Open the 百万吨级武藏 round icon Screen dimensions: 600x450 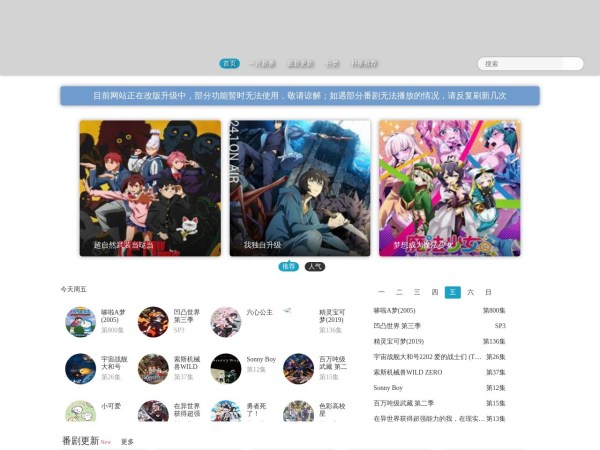(298, 369)
